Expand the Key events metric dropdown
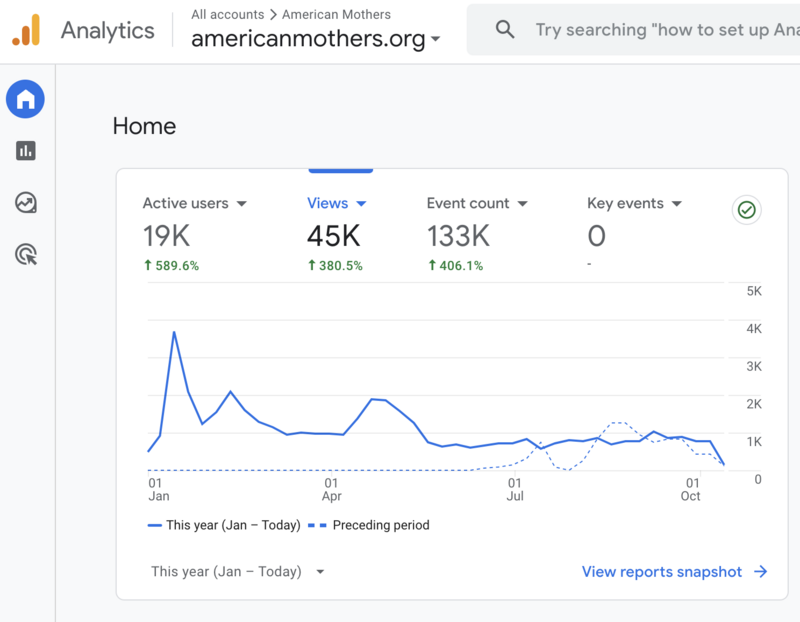The image size is (800, 622). (x=677, y=204)
